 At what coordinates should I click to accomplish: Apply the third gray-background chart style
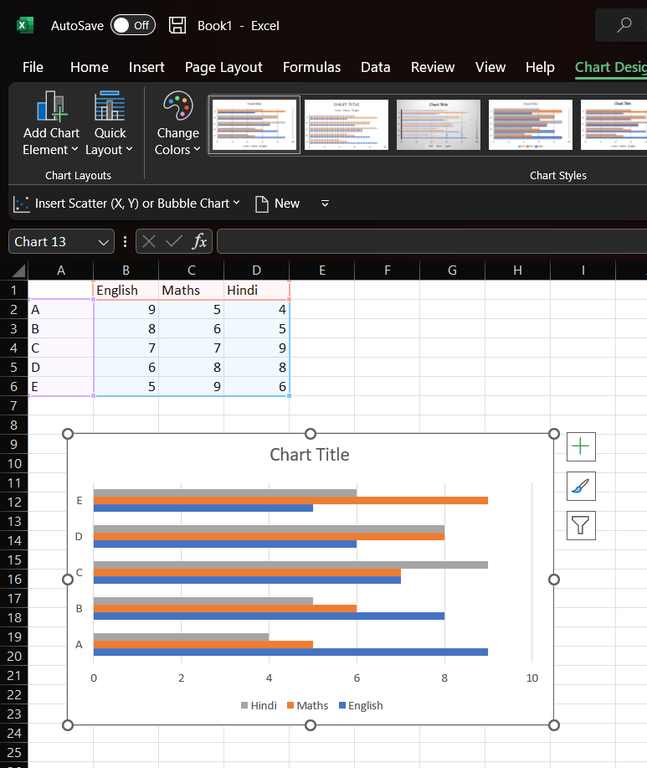click(x=438, y=125)
